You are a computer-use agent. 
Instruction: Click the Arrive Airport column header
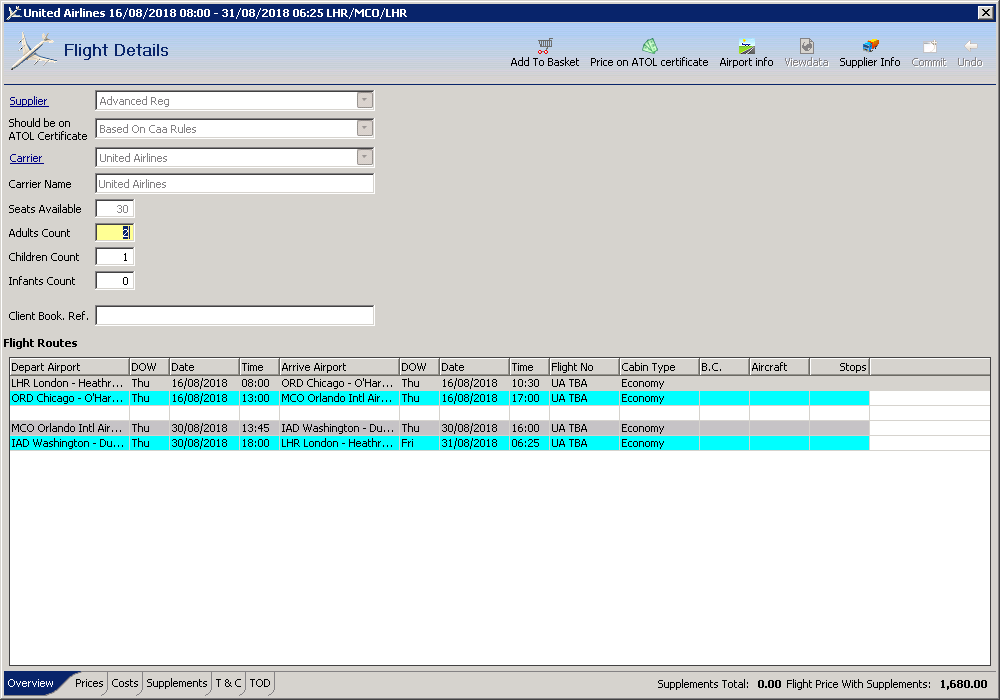[339, 367]
